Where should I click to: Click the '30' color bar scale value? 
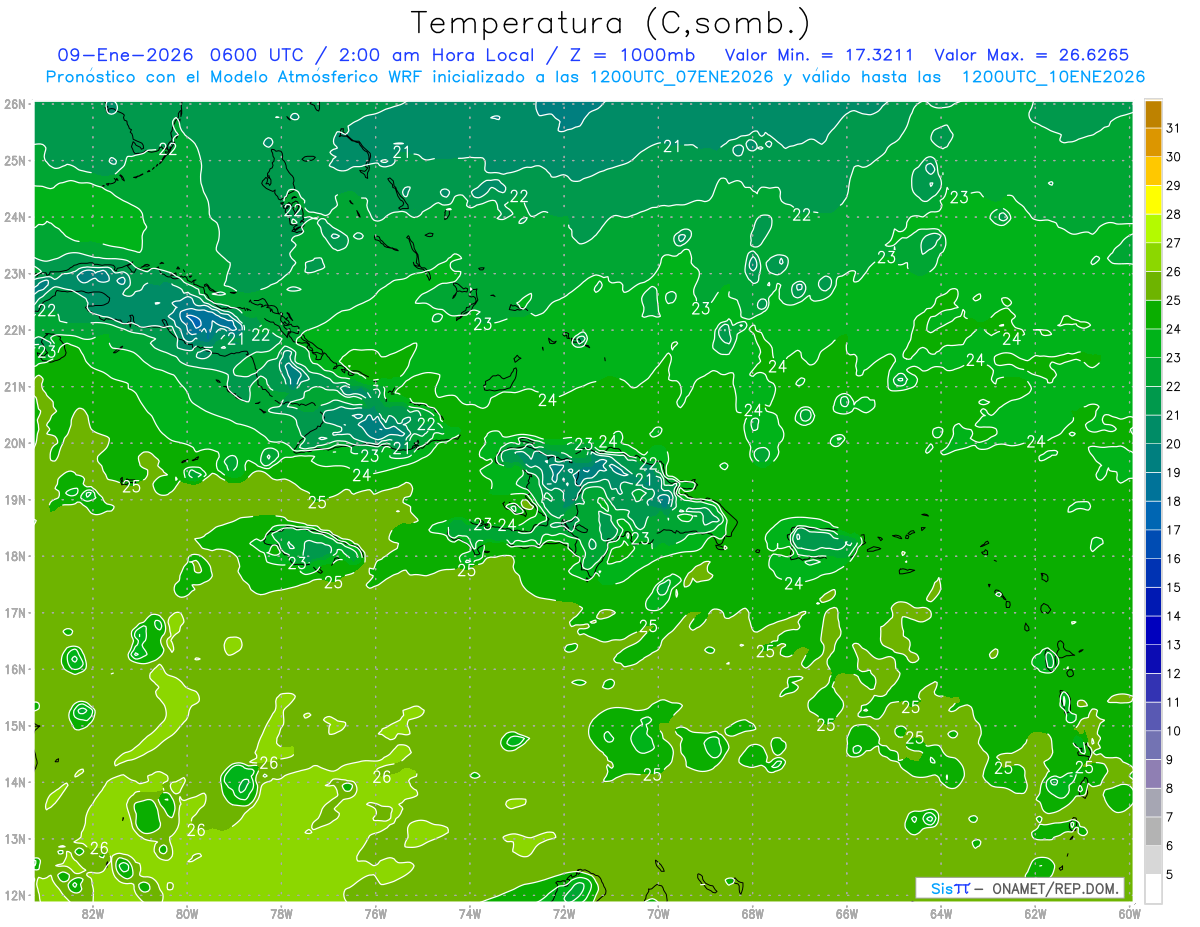coord(1173,157)
